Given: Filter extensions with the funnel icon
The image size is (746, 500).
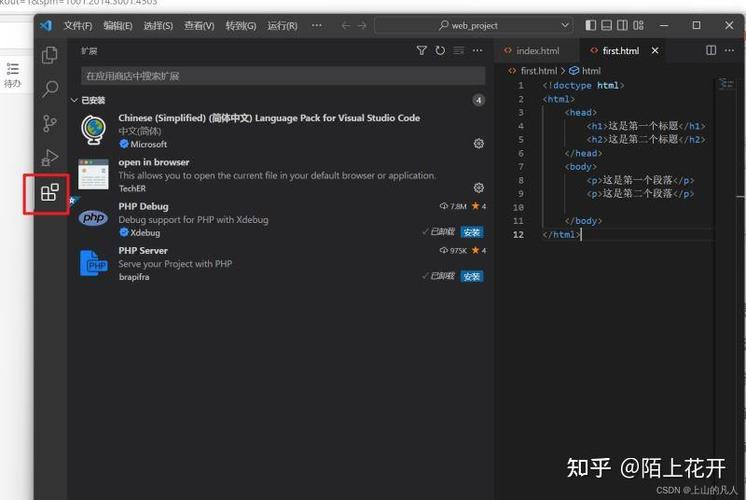Looking at the screenshot, I should [422, 50].
